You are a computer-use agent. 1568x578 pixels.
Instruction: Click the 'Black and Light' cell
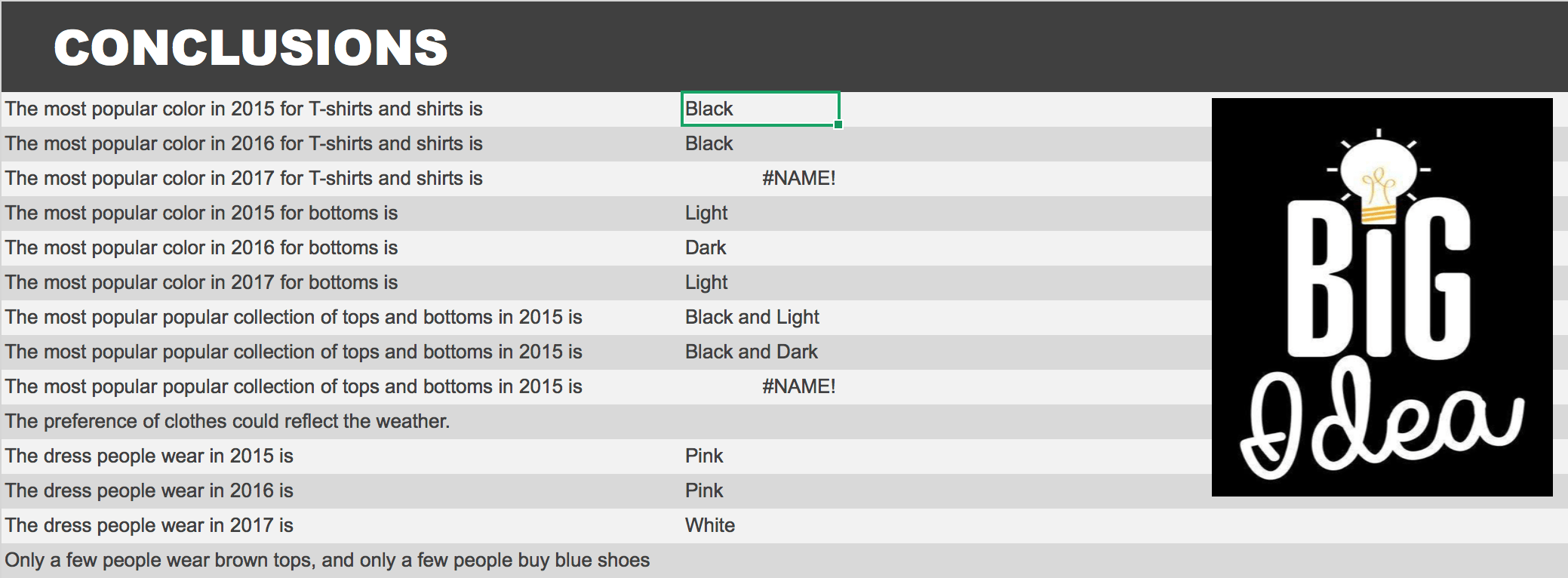[752, 317]
